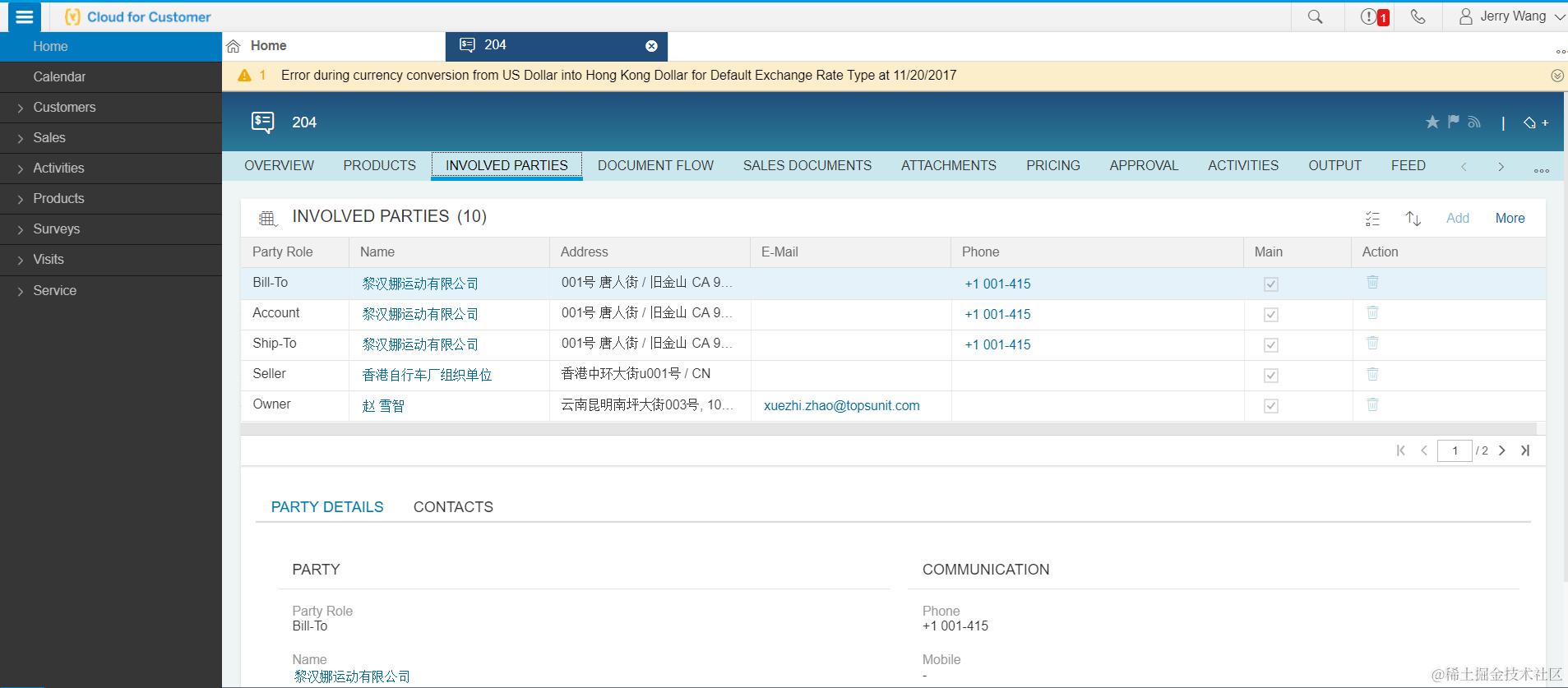Open owner 赵 雪智 link

[x=383, y=405]
